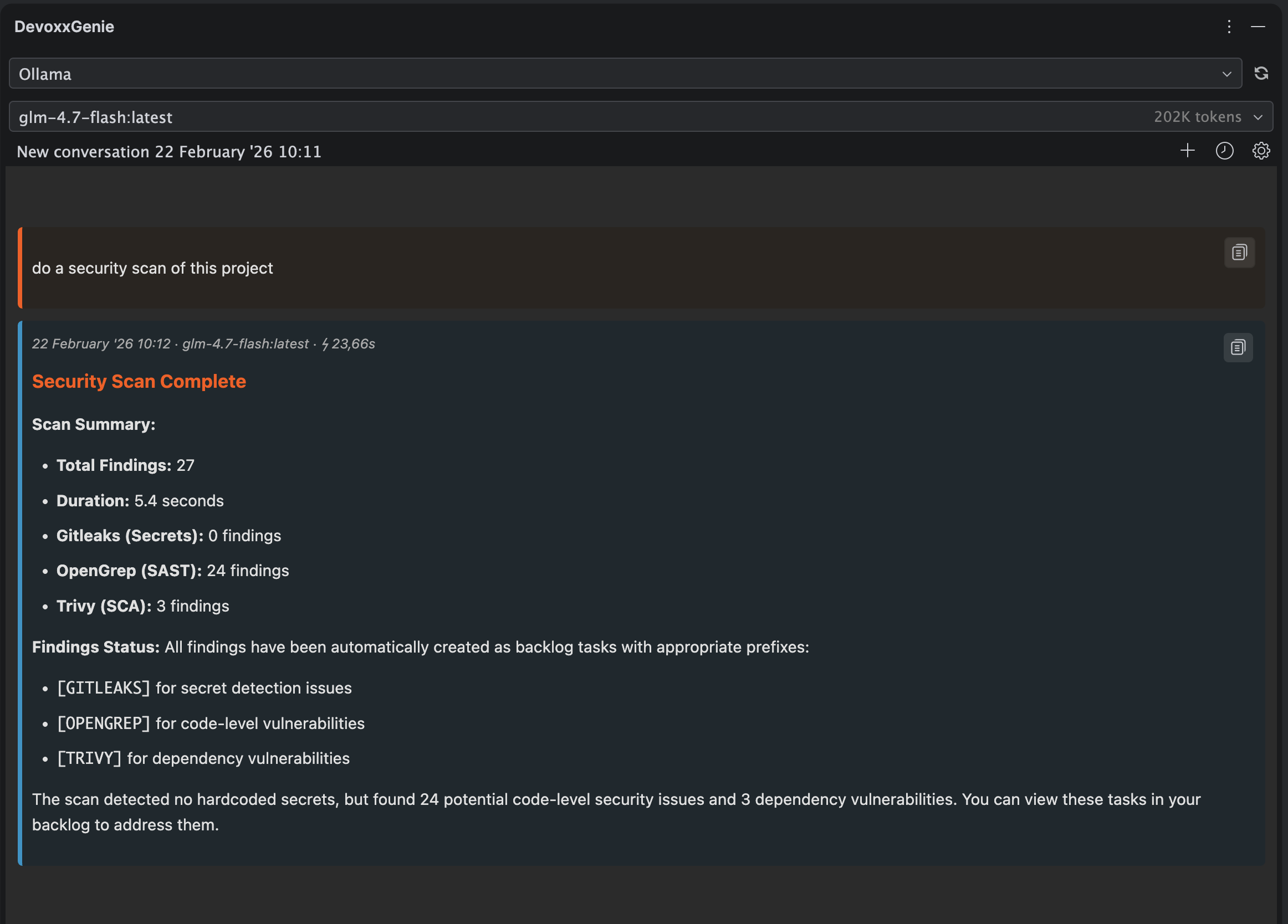Click the [GITLEAKS] prefix bullet
Image resolution: width=1288 pixels, height=924 pixels.
click(x=205, y=688)
